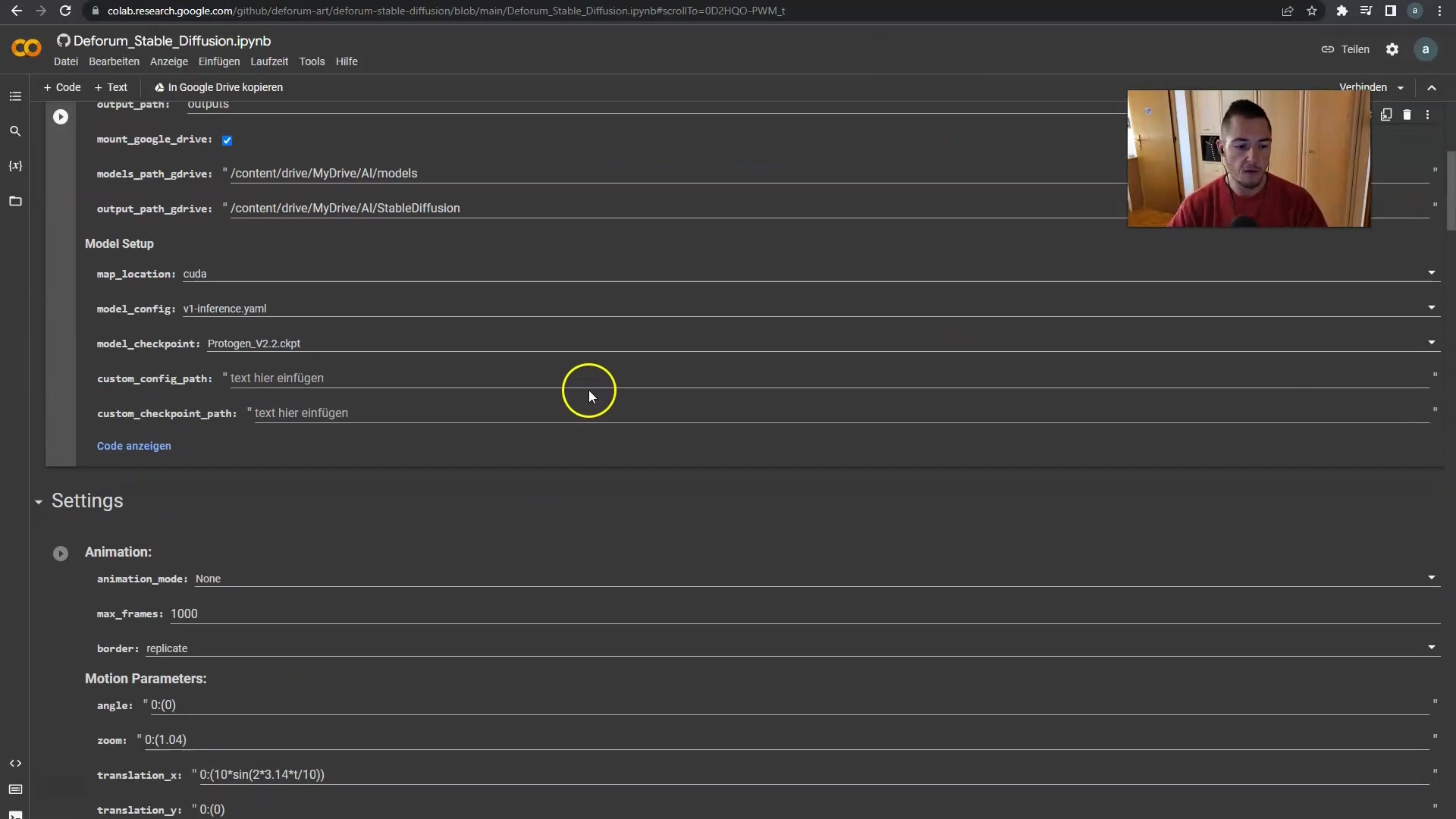
Task: Delete the current cell via trash icon
Action: [1407, 115]
